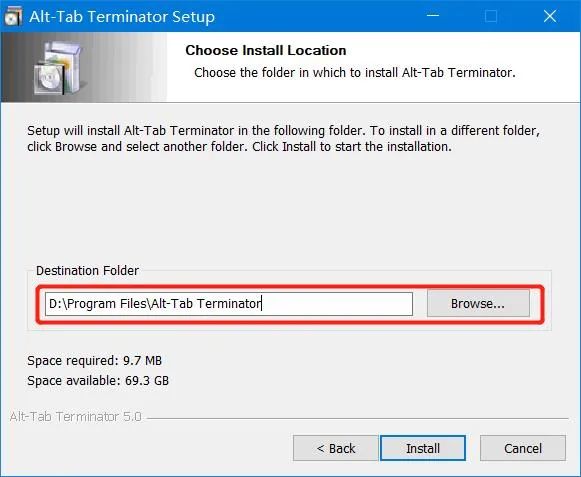Click the installer box-and-disc header image
The image size is (581, 477).
point(59,67)
